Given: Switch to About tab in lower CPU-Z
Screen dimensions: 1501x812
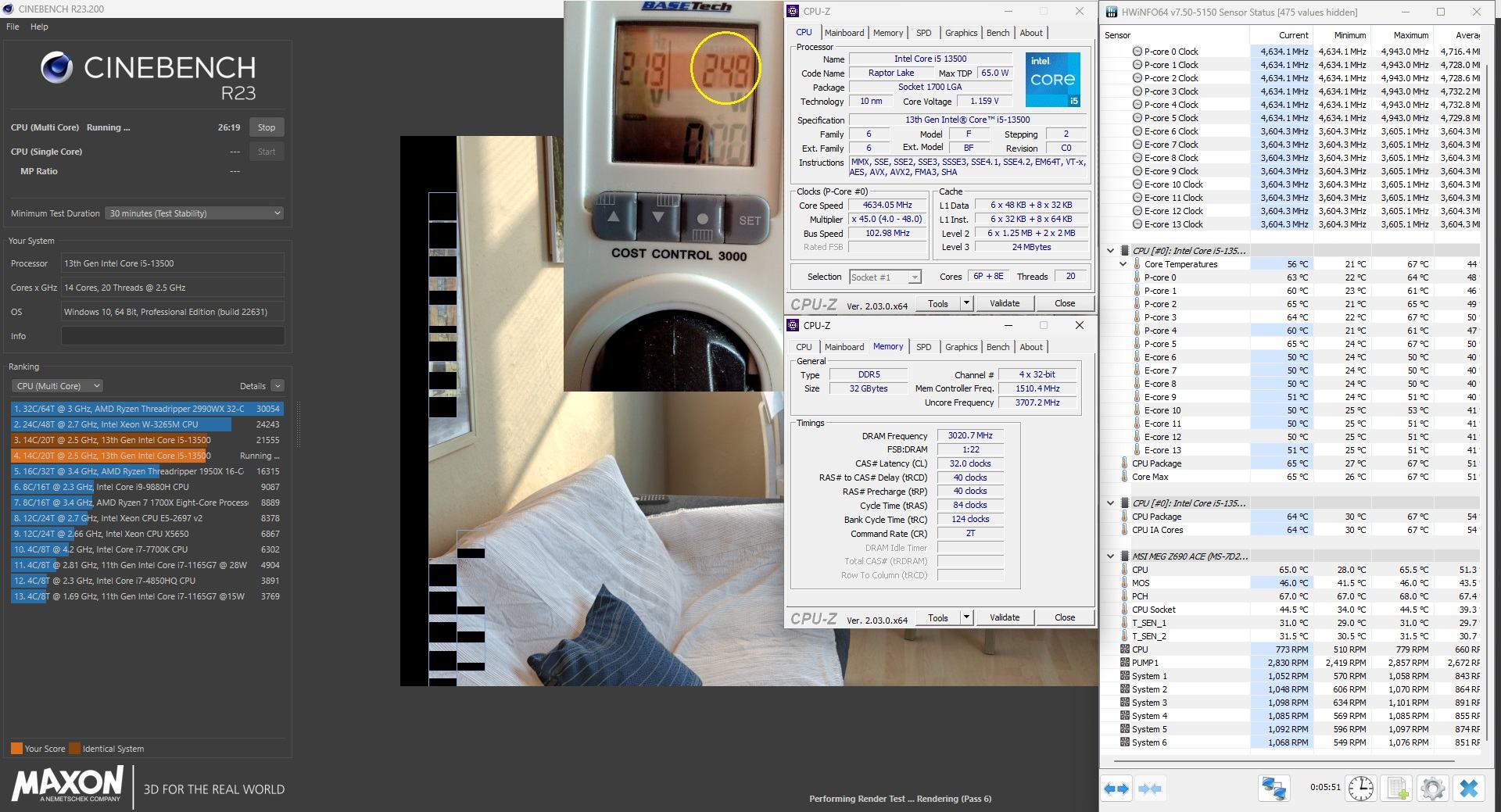Looking at the screenshot, I should tap(1031, 347).
